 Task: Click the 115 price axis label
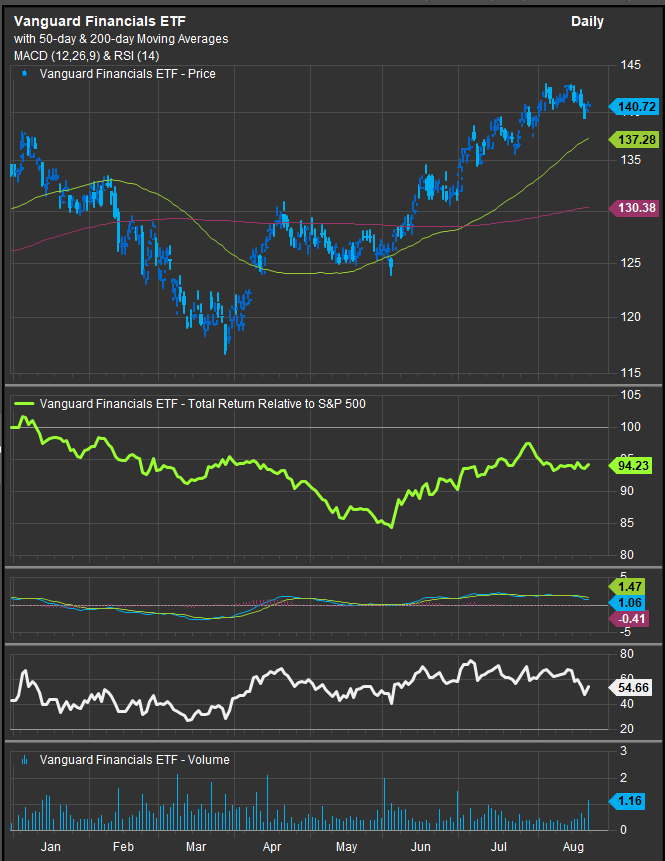(x=630, y=373)
